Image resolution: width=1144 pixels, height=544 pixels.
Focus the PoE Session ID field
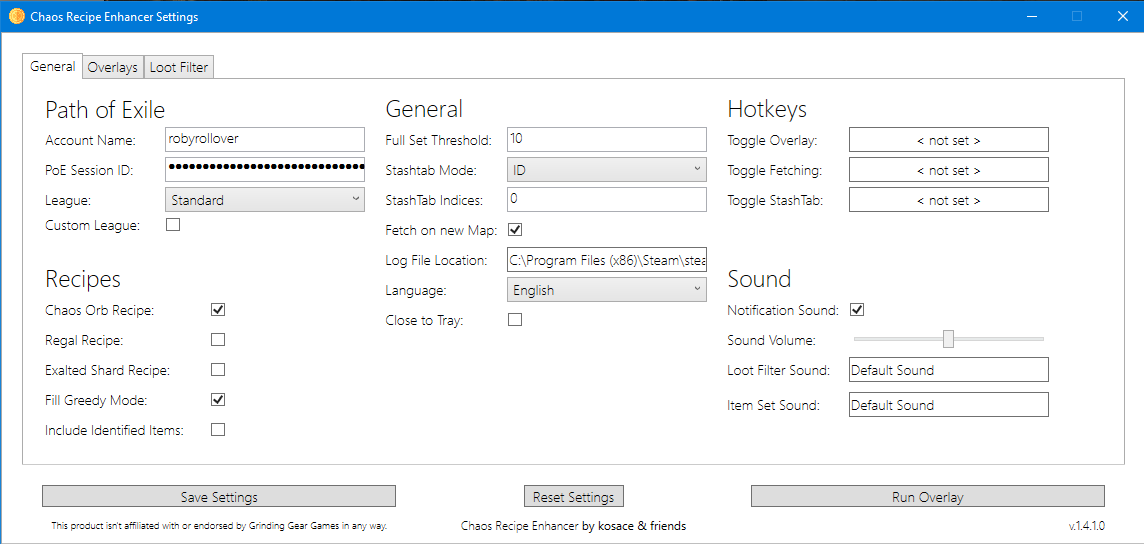click(x=265, y=169)
